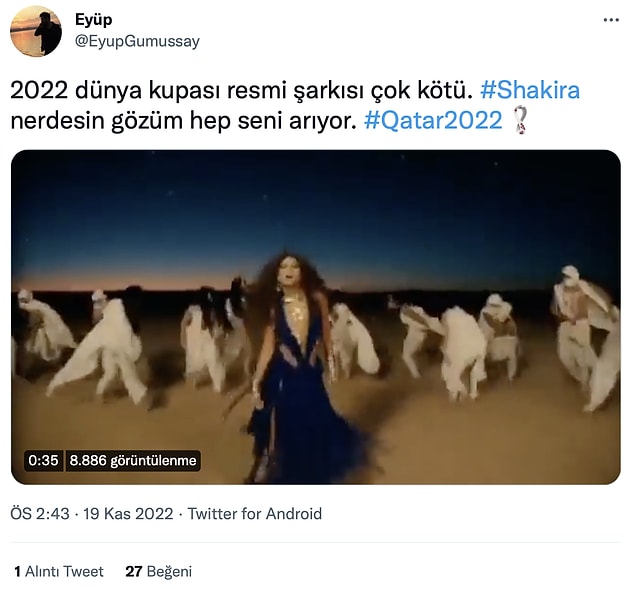Play the embedded desert dance video
Image resolution: width=635 pixels, height=589 pixels.
[x=315, y=317]
